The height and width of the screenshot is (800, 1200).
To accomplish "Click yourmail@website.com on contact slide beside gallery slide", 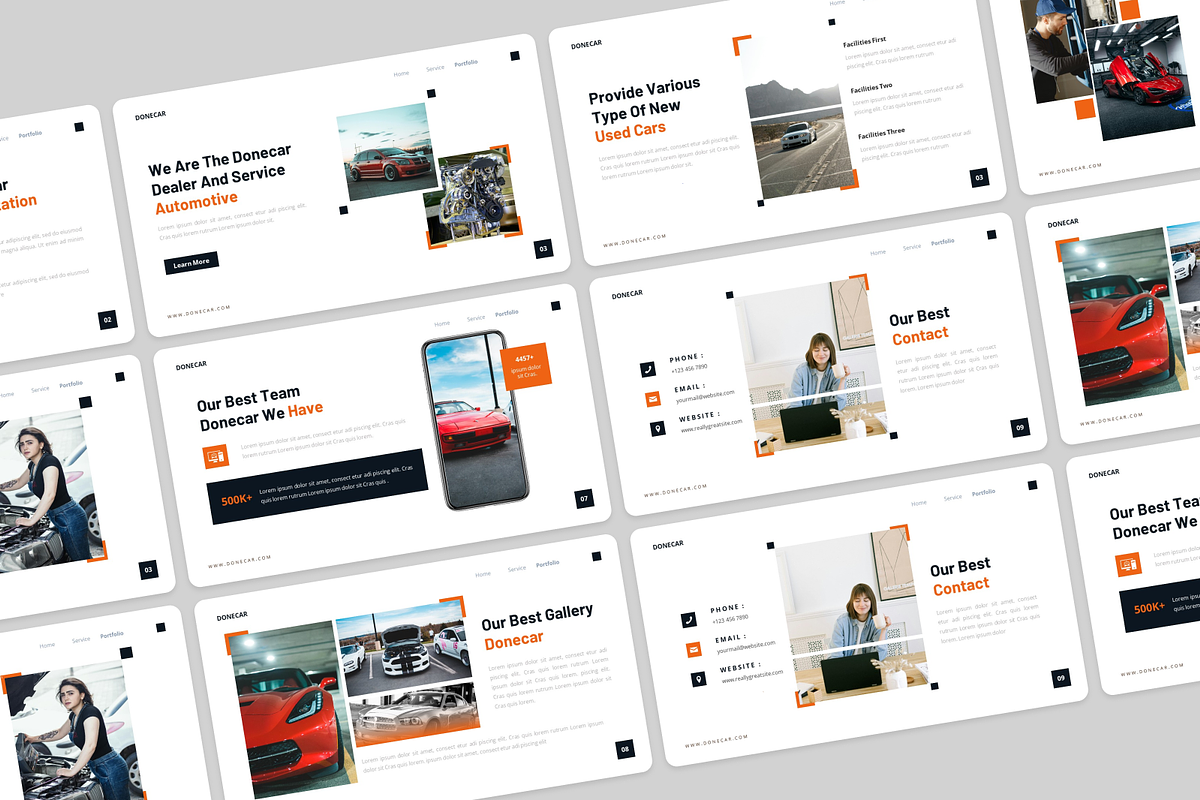I will click(746, 647).
